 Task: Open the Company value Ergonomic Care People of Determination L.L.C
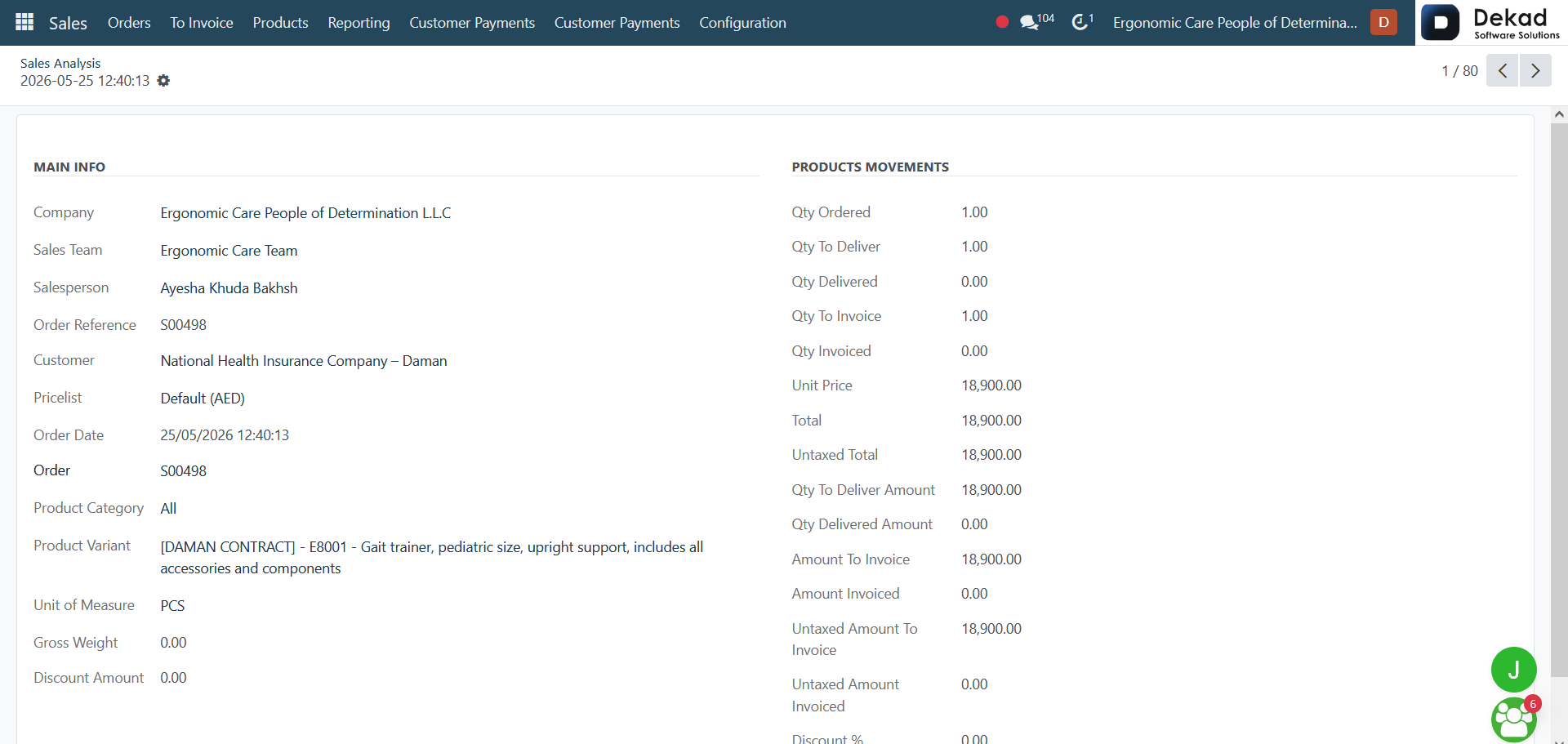click(305, 213)
